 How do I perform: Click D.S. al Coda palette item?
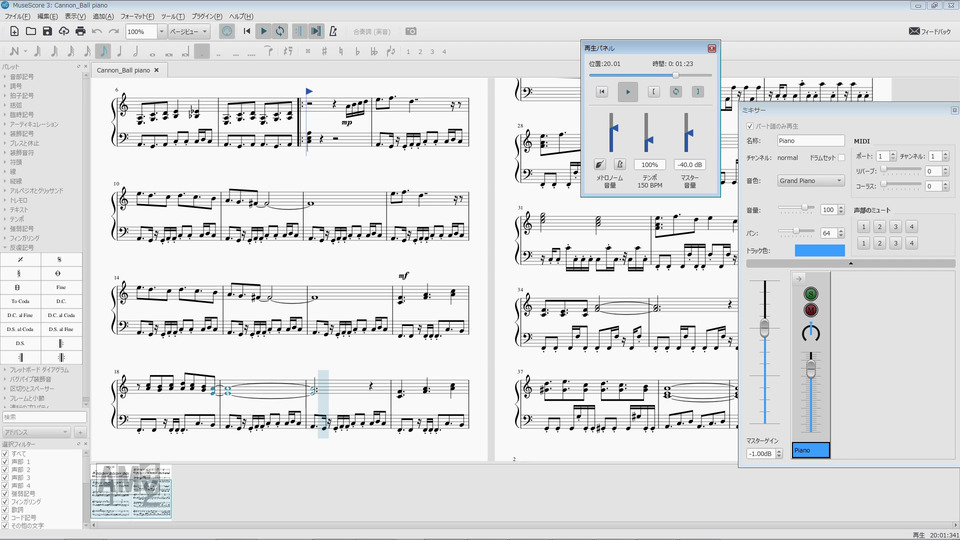(x=20, y=329)
